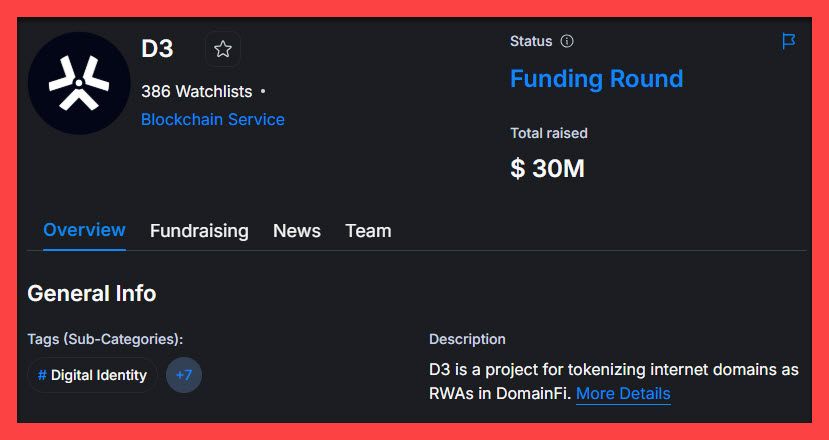Screen dimensions: 829x440
Task: Click the Description label
Action: point(467,340)
